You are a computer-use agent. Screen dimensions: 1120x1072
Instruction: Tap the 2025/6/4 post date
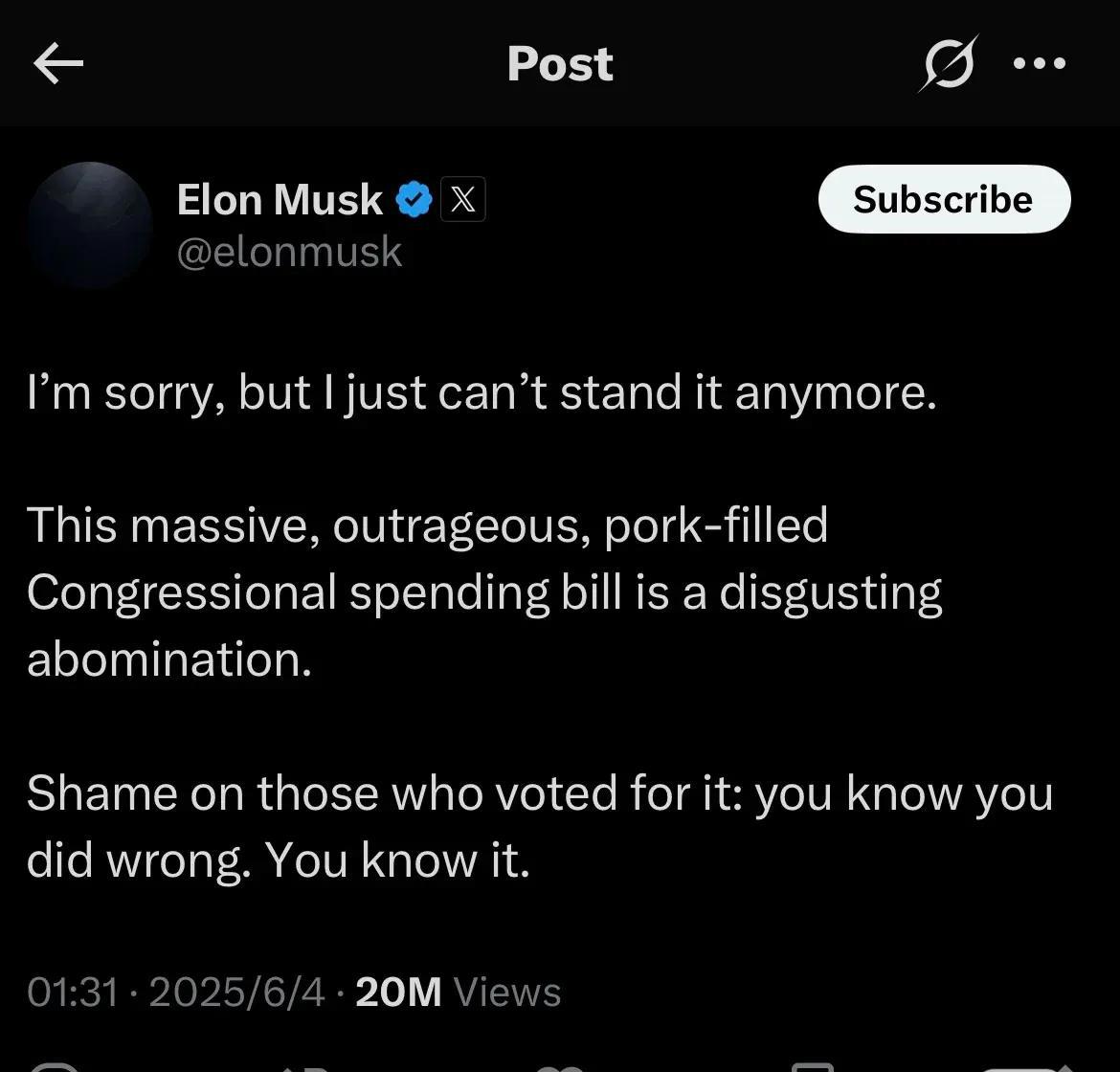(237, 992)
